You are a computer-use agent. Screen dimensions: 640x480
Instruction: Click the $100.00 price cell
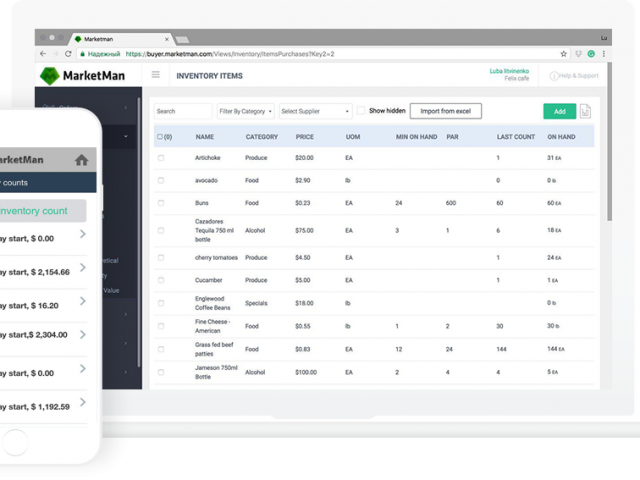coord(306,372)
